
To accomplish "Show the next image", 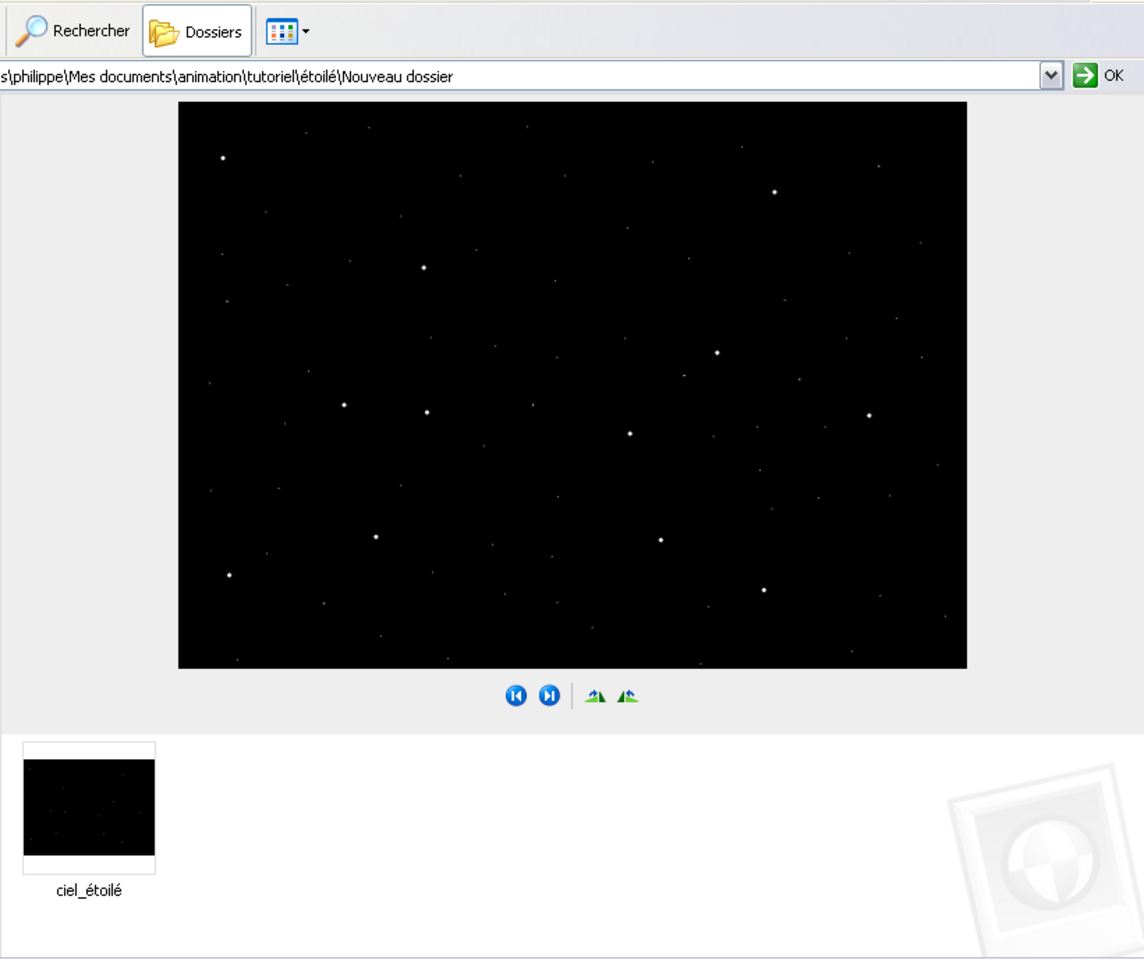I will 549,696.
